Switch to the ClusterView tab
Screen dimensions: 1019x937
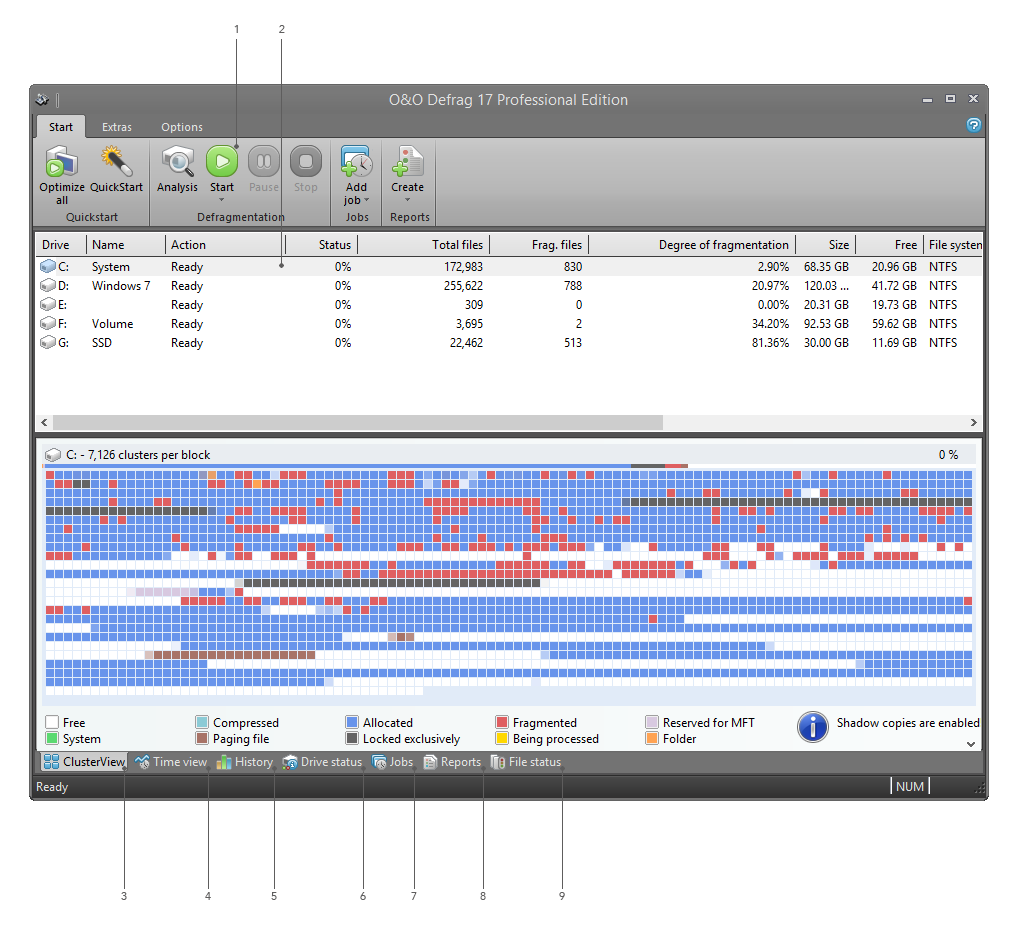(84, 762)
